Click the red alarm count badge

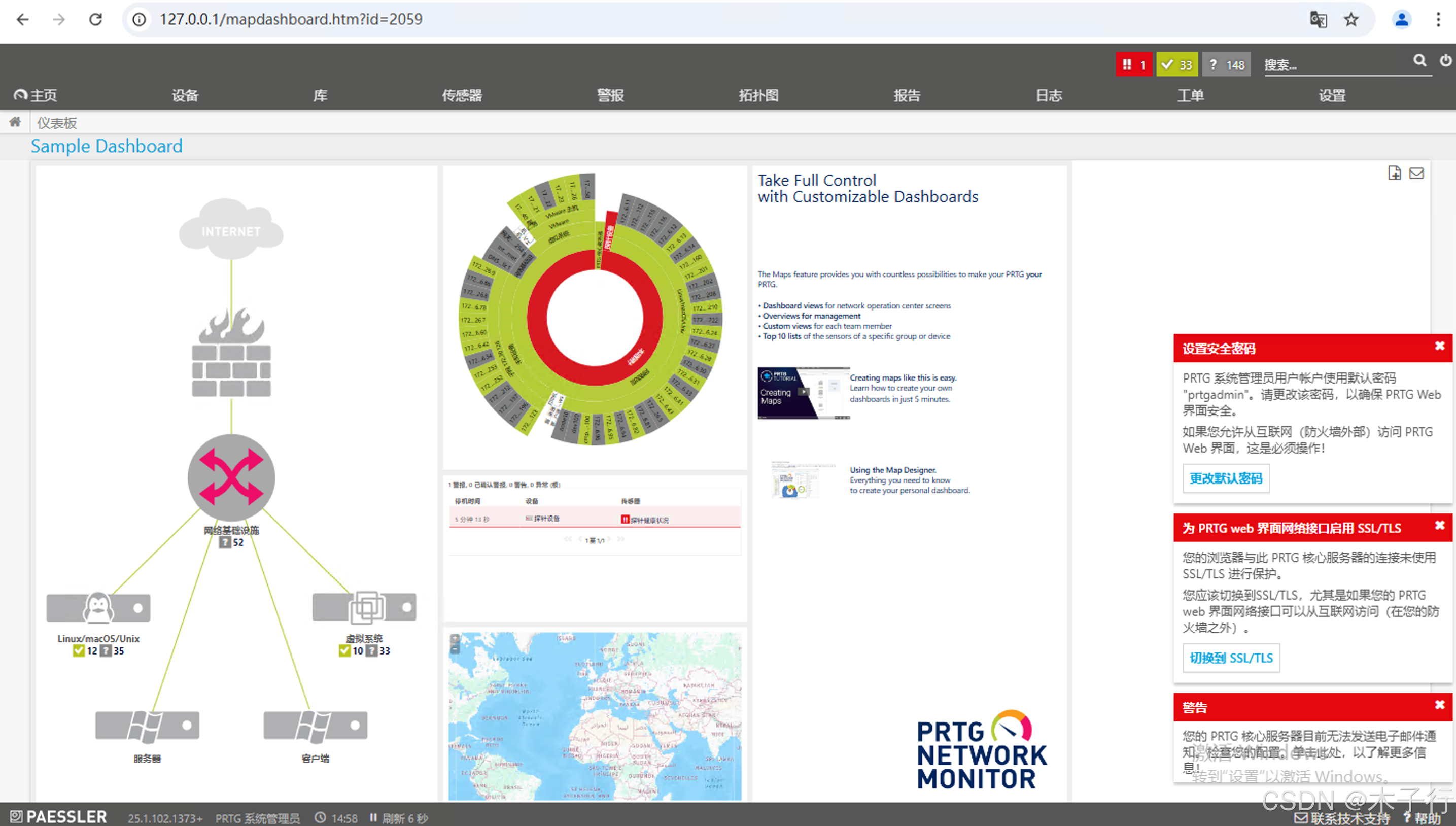(1133, 64)
